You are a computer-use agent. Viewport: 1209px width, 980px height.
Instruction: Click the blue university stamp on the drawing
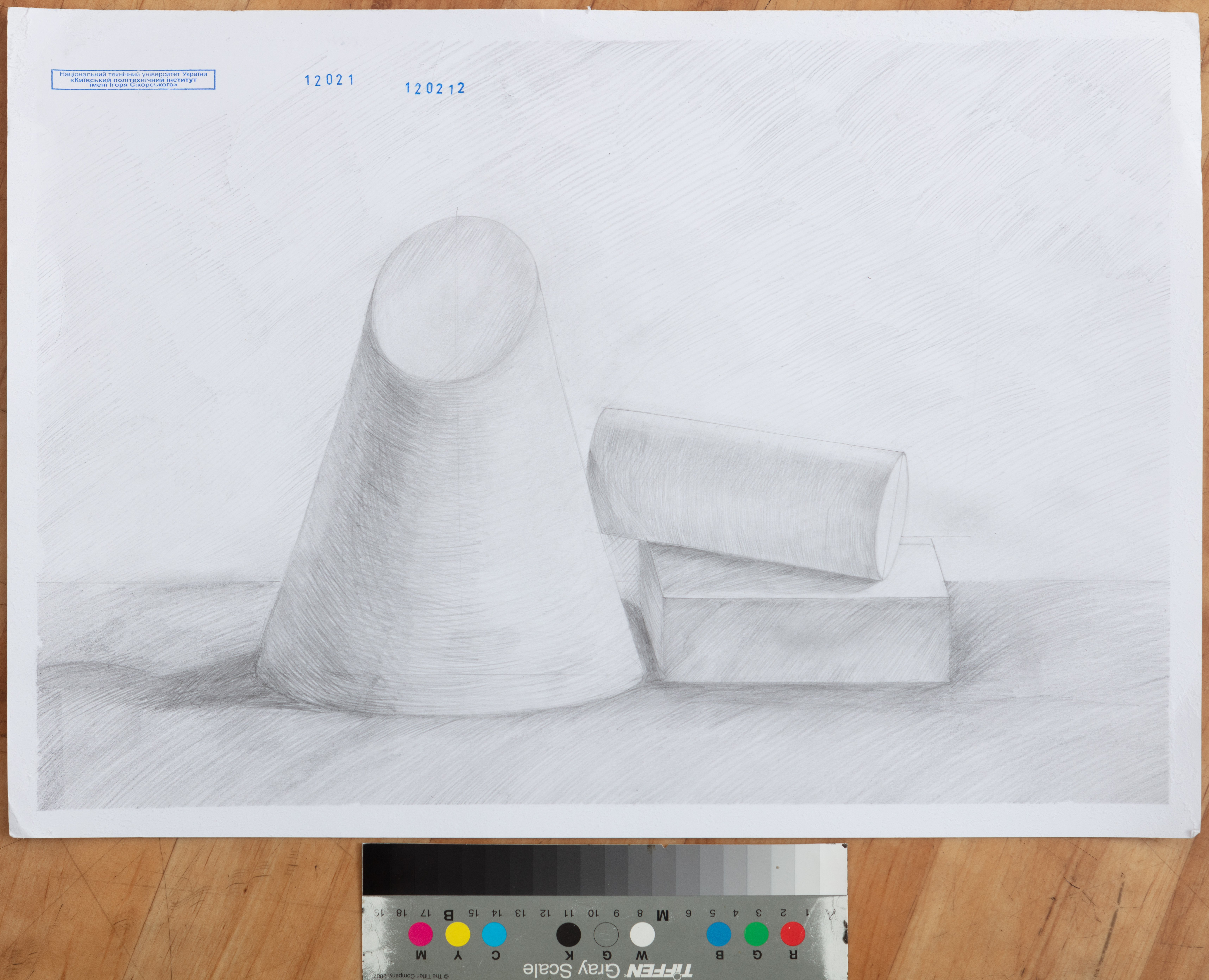pyautogui.click(x=133, y=80)
